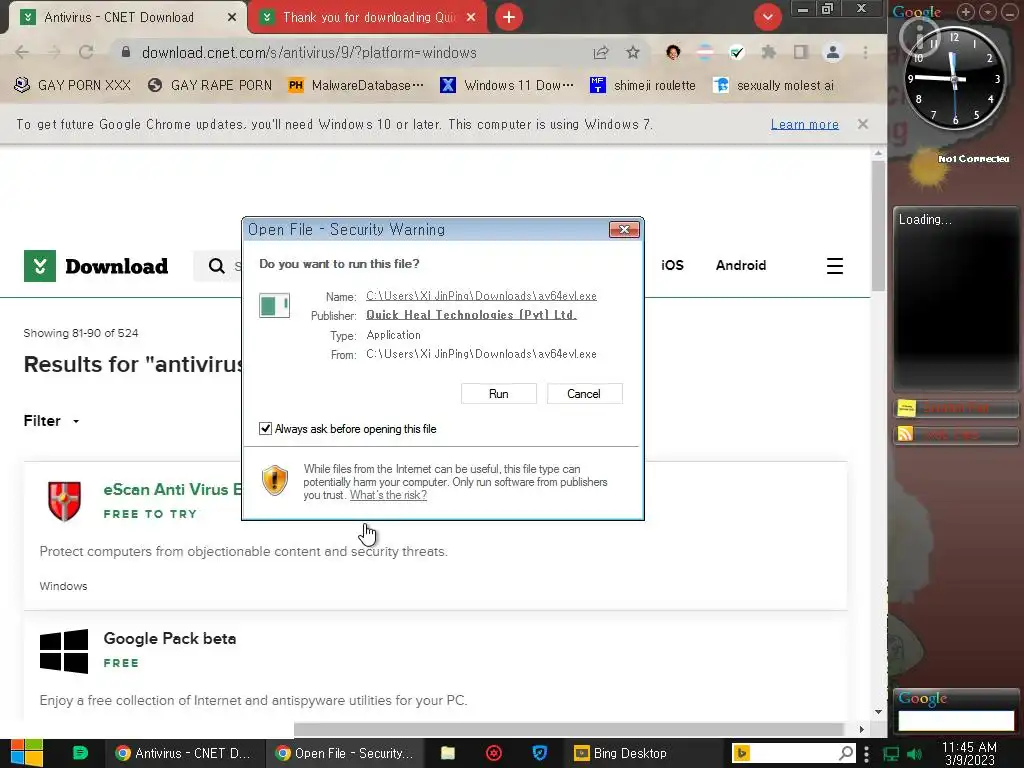1024x768 pixels.
Task: Click Quick Heal Technologies publisher link
Action: pyautogui.click(x=471, y=315)
